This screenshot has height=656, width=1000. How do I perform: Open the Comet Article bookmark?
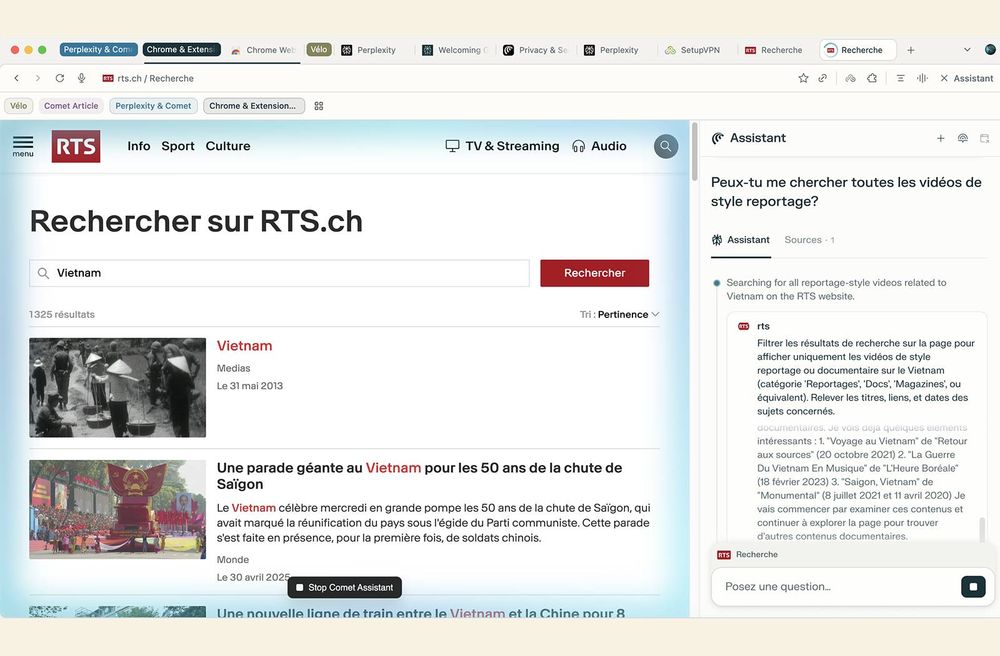[x=71, y=106]
